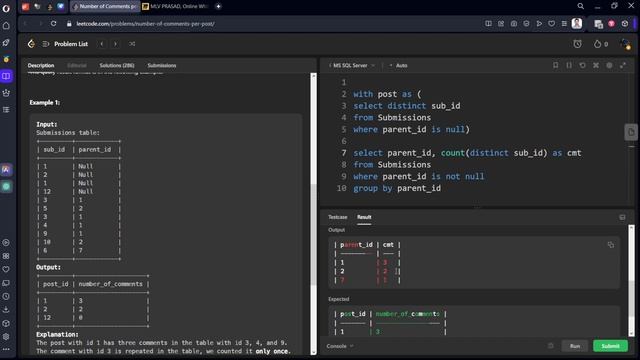Open the sidebar three-dots more menu
Image resolution: width=640 pixels, height=360 pixels.
click(6, 350)
